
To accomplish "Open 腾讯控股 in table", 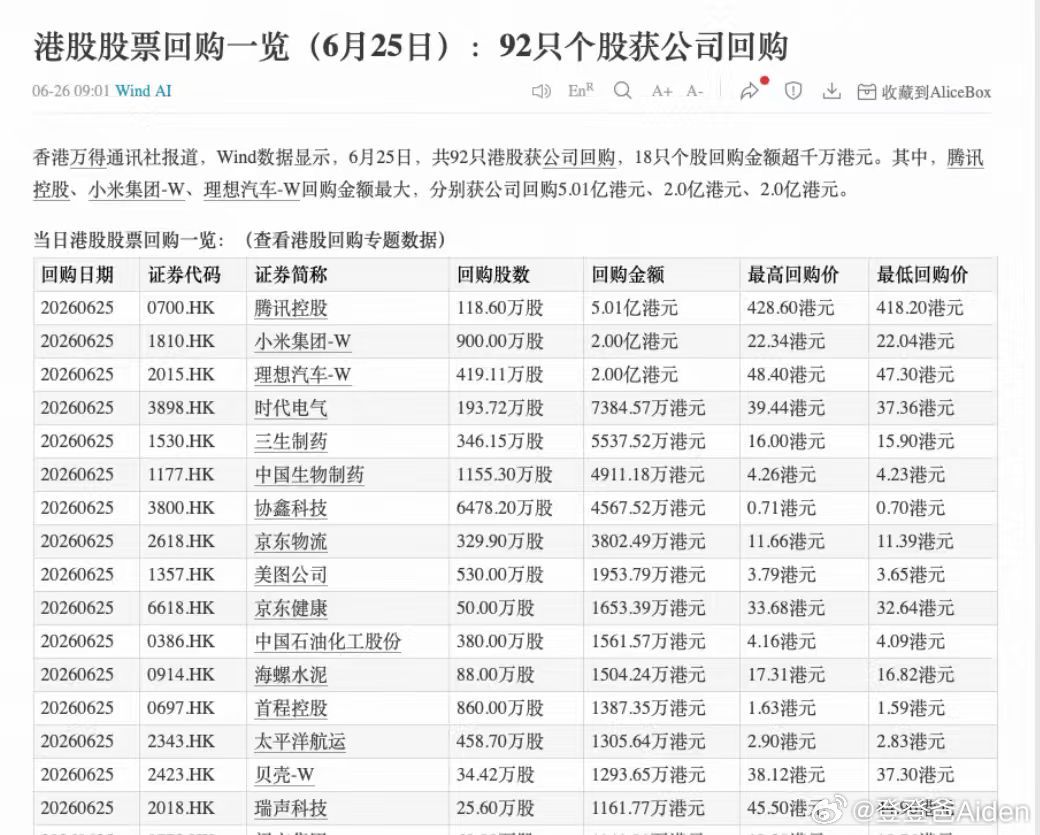I will [x=291, y=308].
